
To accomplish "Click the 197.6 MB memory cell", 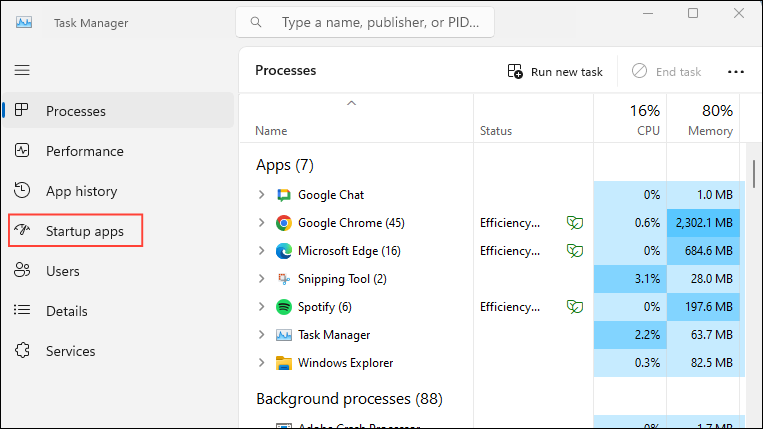I will tap(703, 307).
